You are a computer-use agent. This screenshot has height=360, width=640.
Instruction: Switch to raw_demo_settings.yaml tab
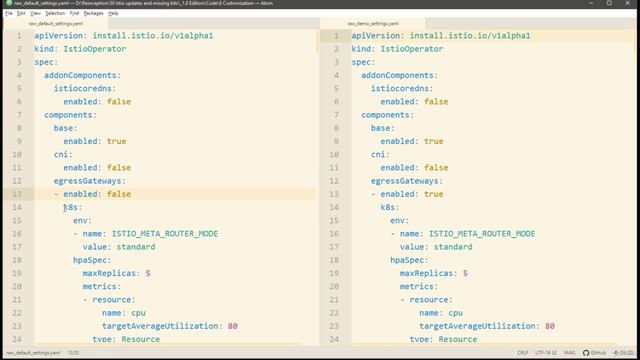pos(373,24)
